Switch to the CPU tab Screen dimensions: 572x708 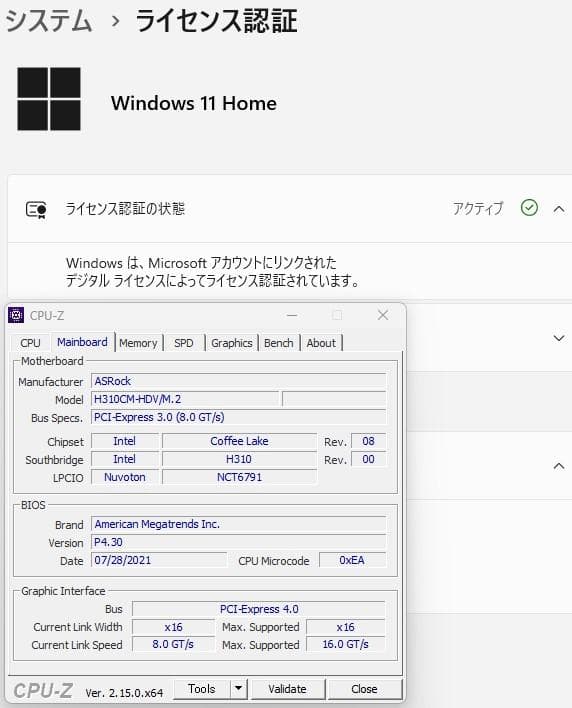point(30,343)
